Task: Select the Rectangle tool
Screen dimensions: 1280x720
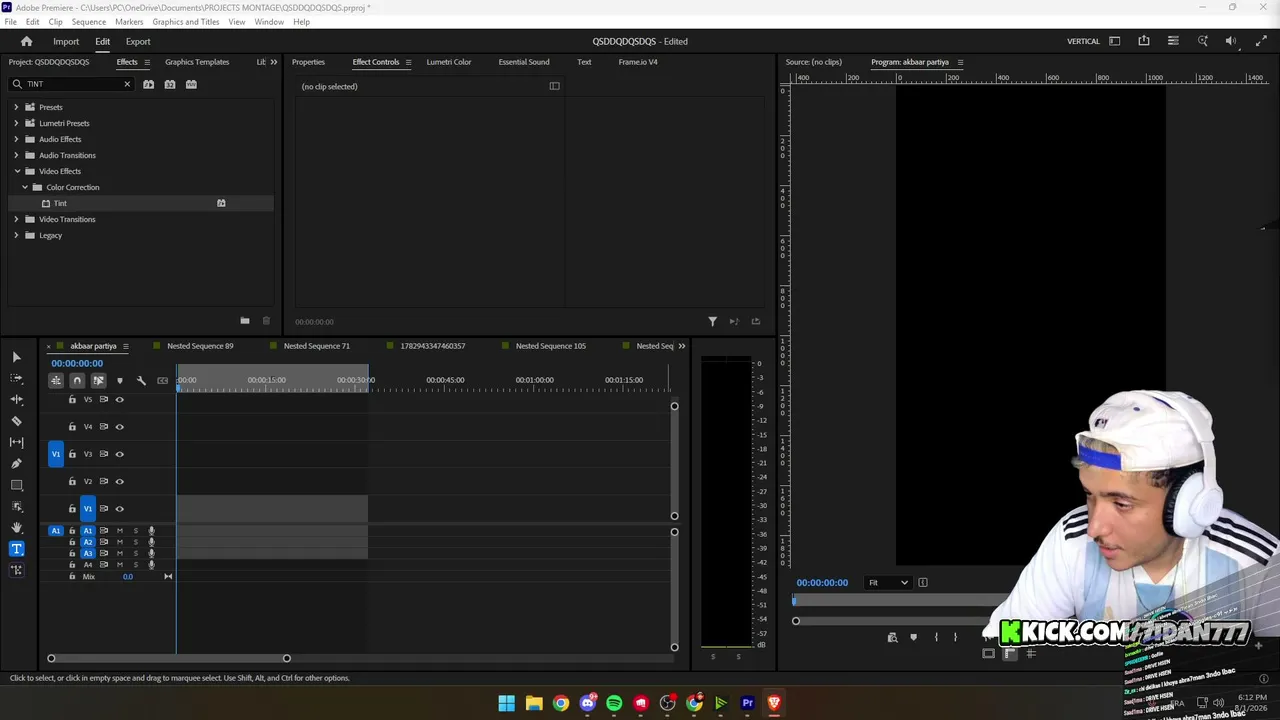Action: pyautogui.click(x=16, y=485)
